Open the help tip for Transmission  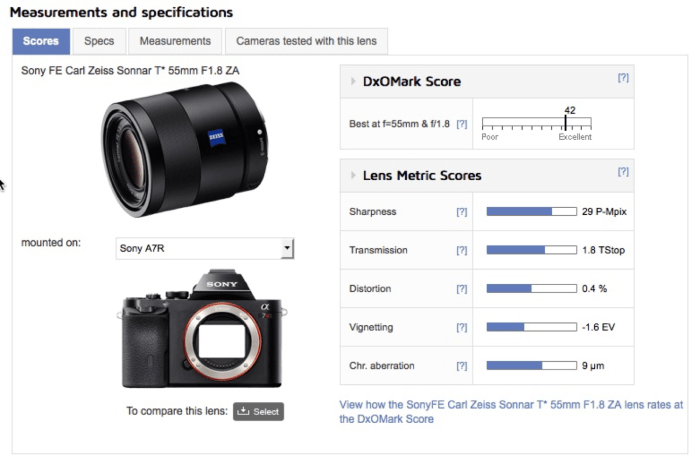tap(461, 250)
